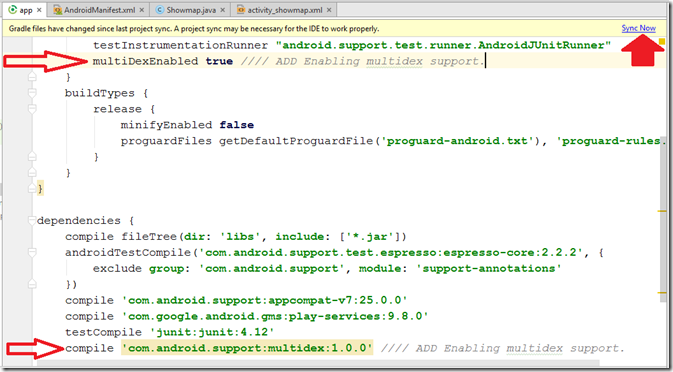673x372 pixels.
Task: Click the testInstrumentationRunner line
Action: point(352,45)
